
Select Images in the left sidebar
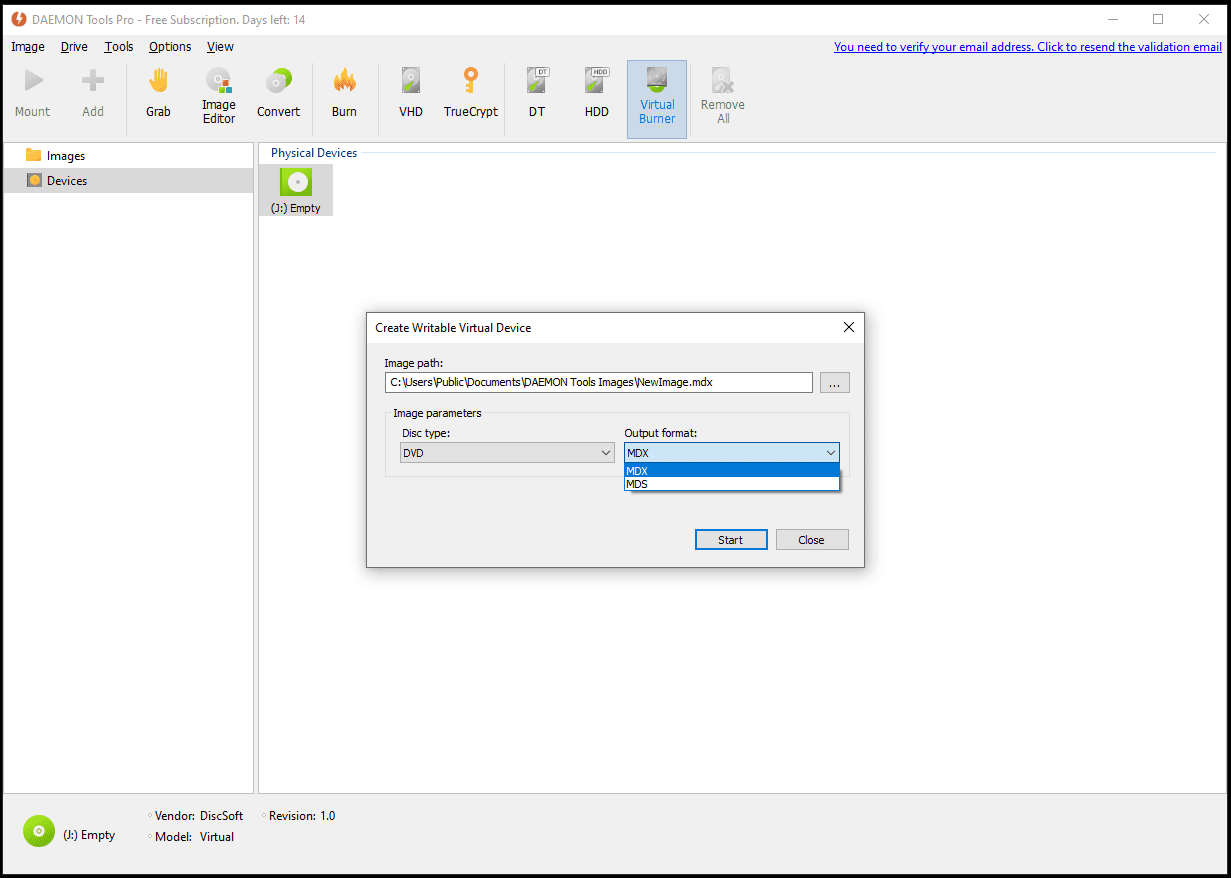point(129,155)
